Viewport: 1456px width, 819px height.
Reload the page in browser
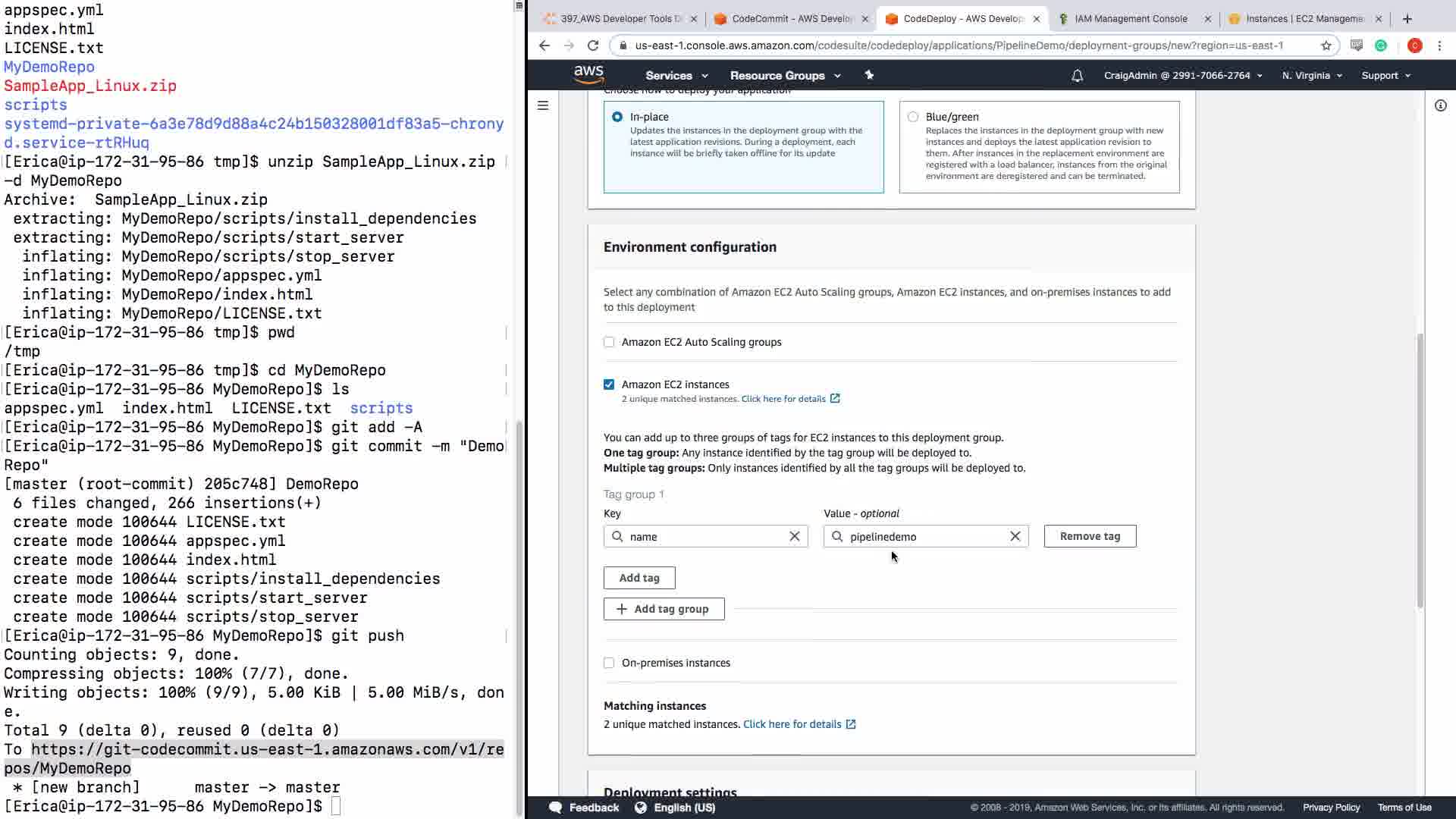pyautogui.click(x=593, y=45)
